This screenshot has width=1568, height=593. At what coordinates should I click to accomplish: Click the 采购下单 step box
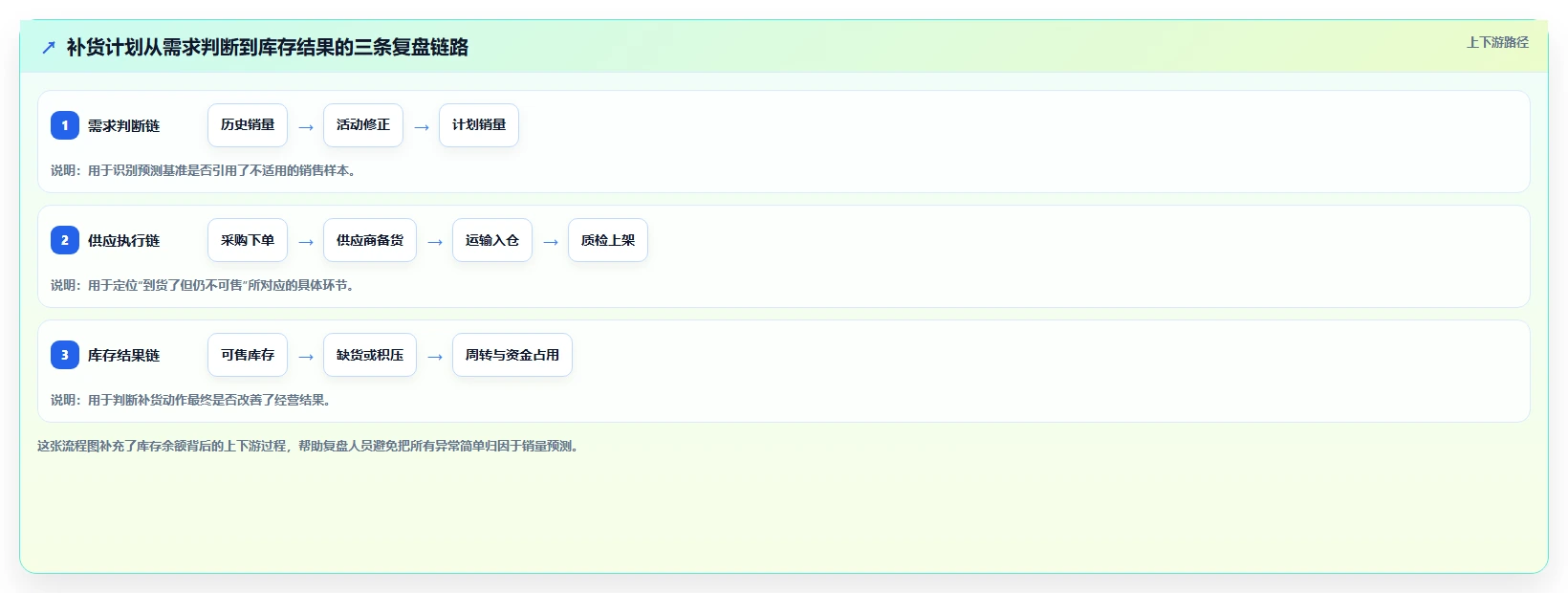coord(248,240)
